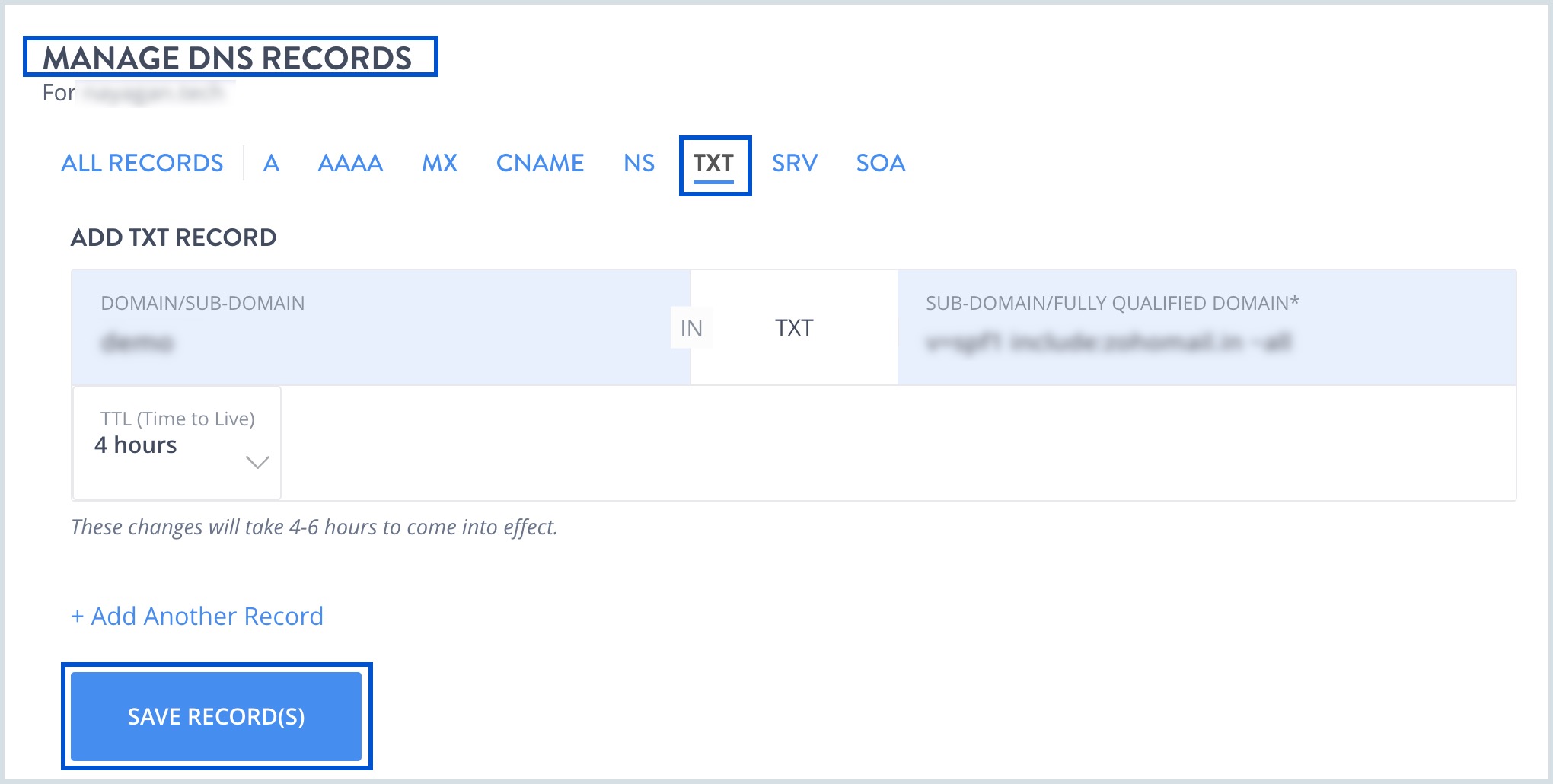This screenshot has height=784, width=1553.
Task: Click the + Add Another Record link
Action: click(x=197, y=616)
